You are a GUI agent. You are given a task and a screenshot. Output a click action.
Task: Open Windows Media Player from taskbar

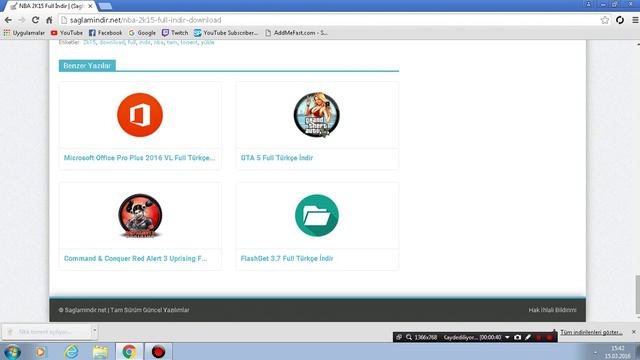coord(40,351)
